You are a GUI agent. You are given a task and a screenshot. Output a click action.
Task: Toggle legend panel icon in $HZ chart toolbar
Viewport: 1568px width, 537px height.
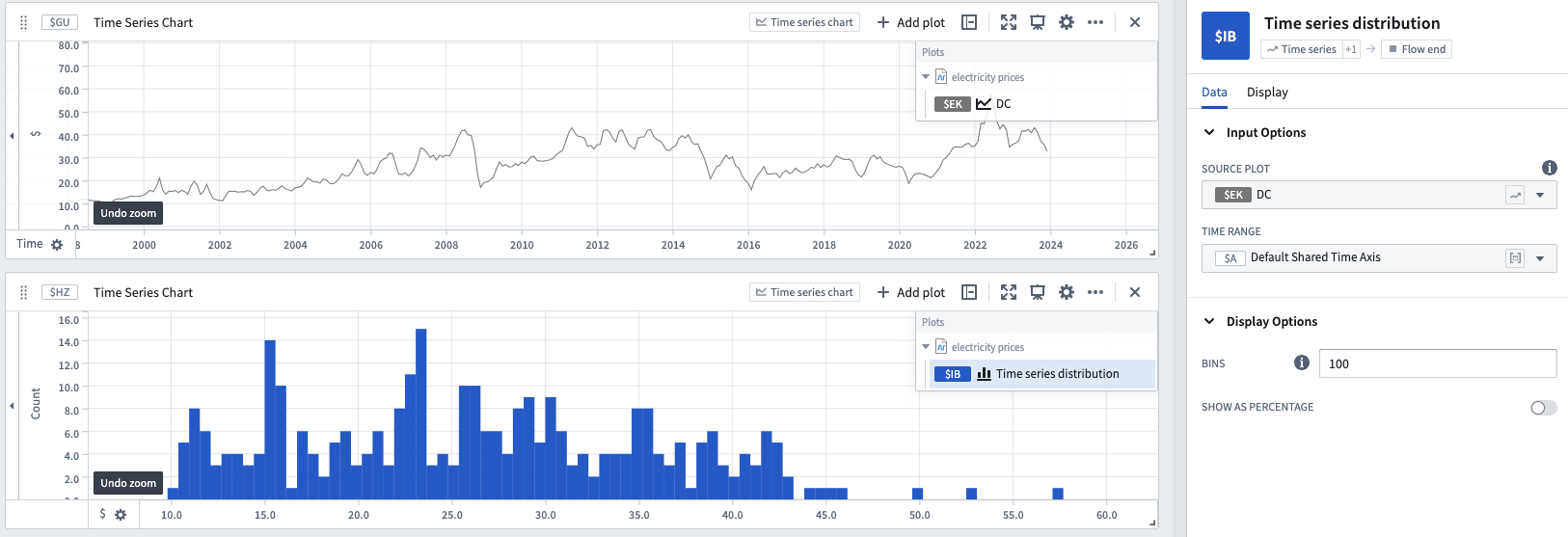pyautogui.click(x=970, y=292)
